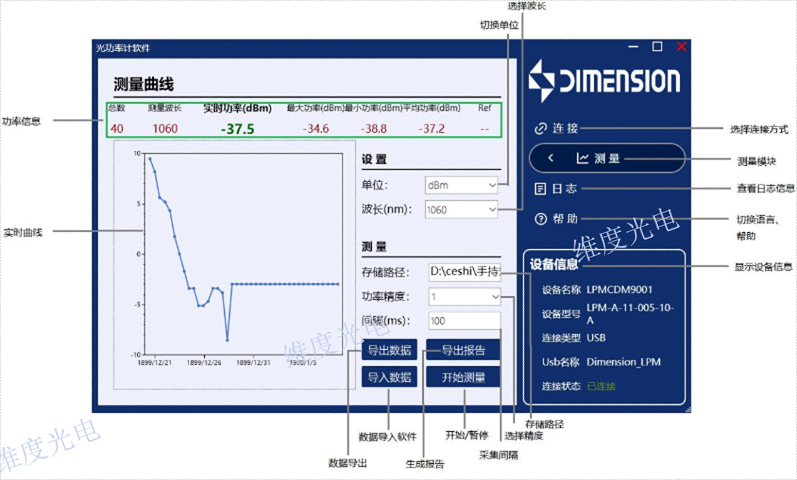Click the link icon beside 连接
Viewport: 797px width, 480px height.
point(540,128)
